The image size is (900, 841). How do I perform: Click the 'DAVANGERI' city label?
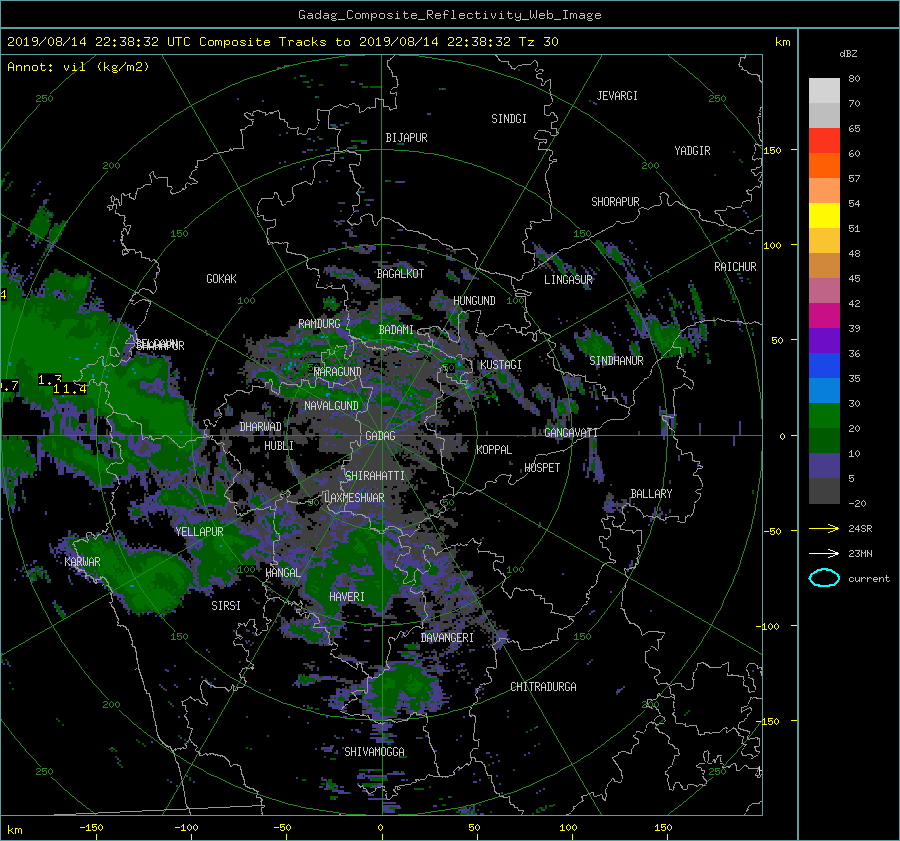click(447, 638)
